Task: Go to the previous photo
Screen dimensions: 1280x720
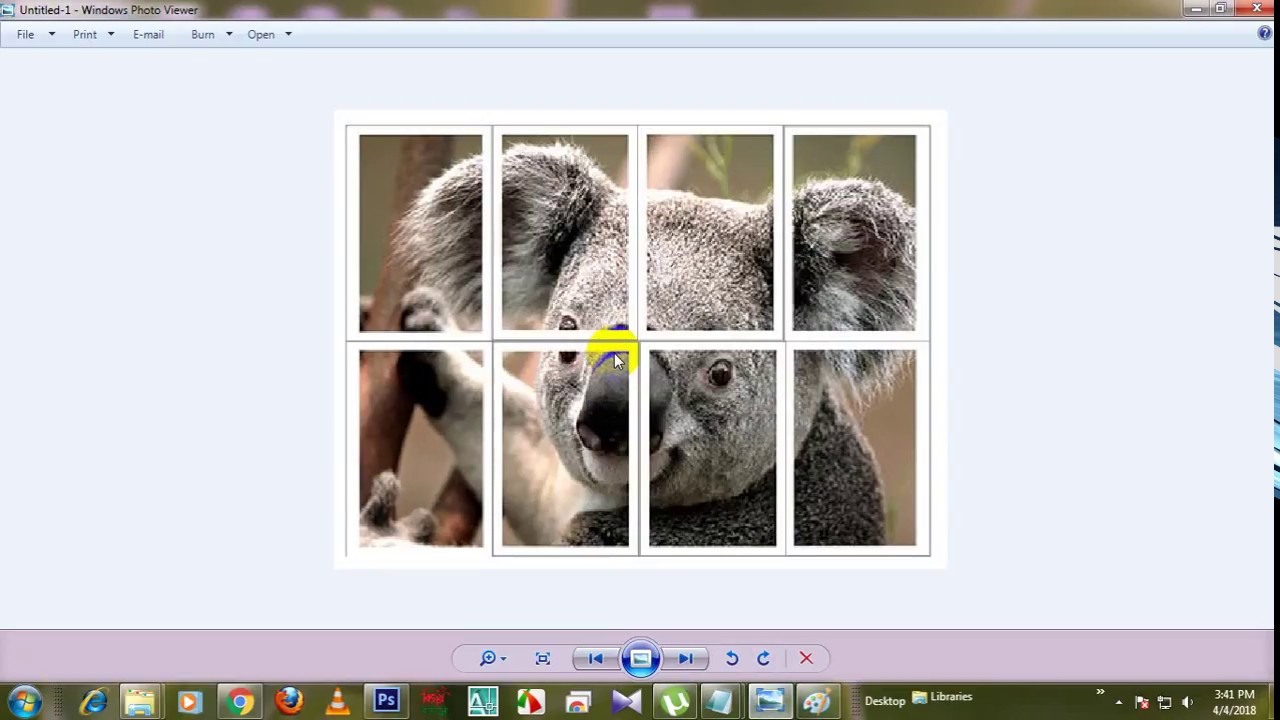Action: click(595, 658)
